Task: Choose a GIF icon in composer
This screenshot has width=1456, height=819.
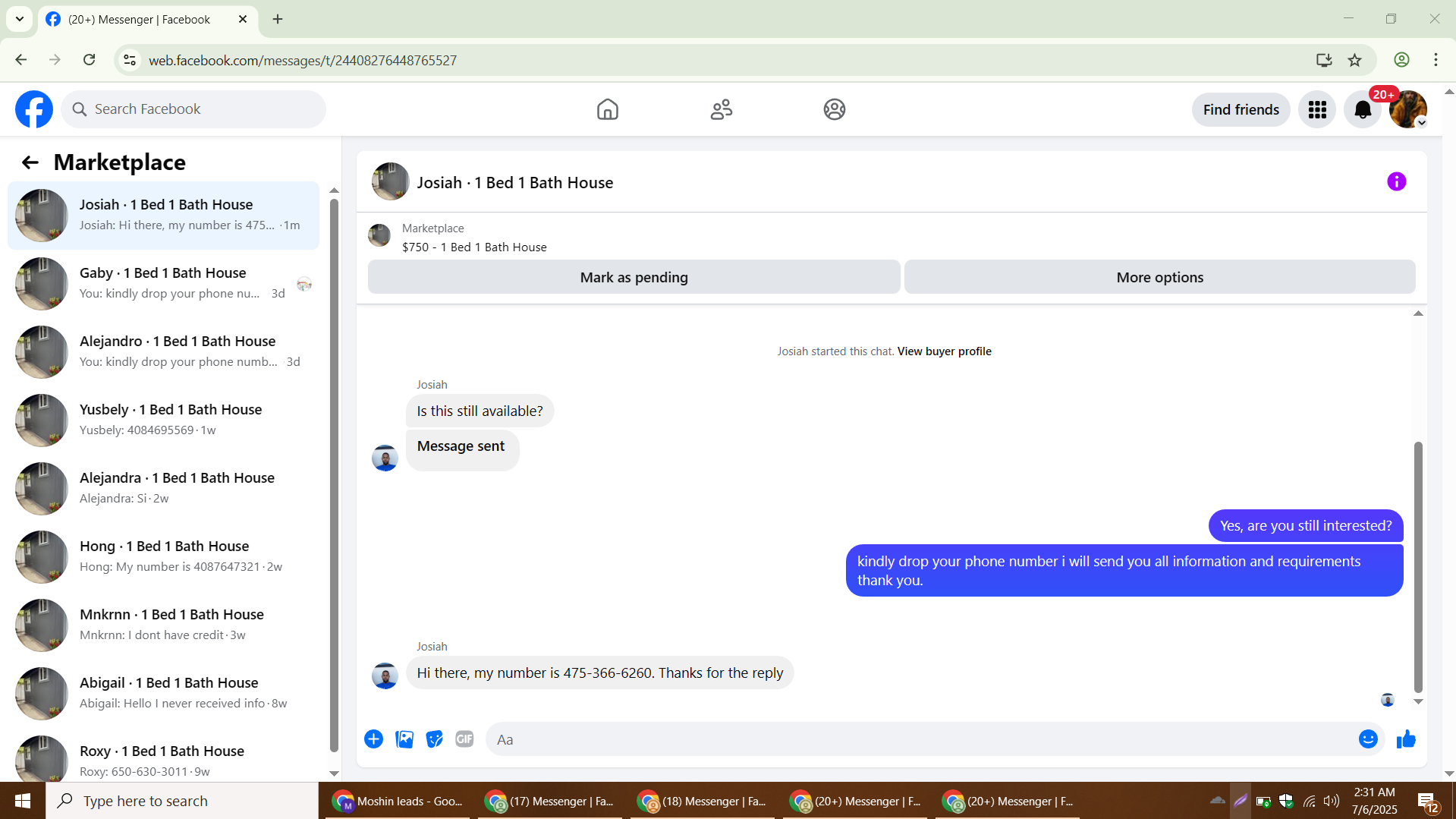Action: [464, 739]
